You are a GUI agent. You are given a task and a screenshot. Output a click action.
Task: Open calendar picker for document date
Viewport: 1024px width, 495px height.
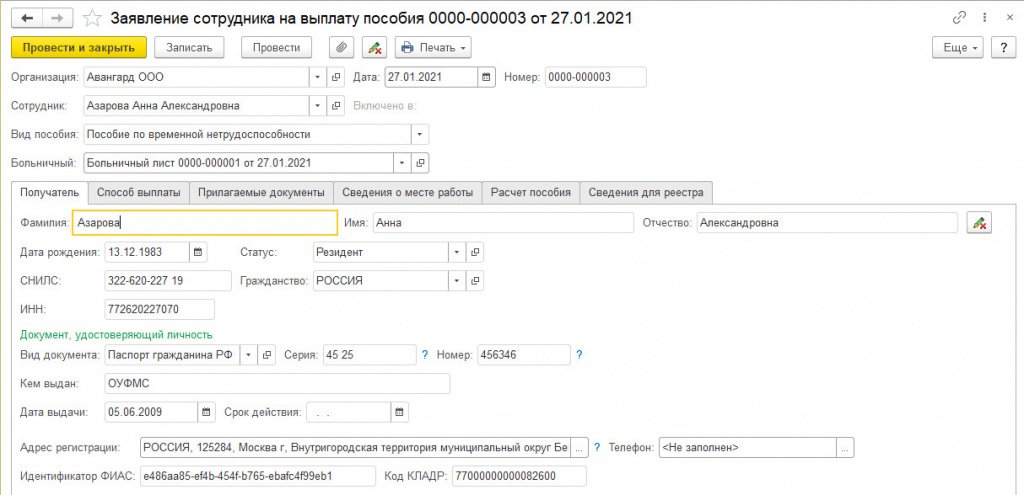click(x=486, y=78)
